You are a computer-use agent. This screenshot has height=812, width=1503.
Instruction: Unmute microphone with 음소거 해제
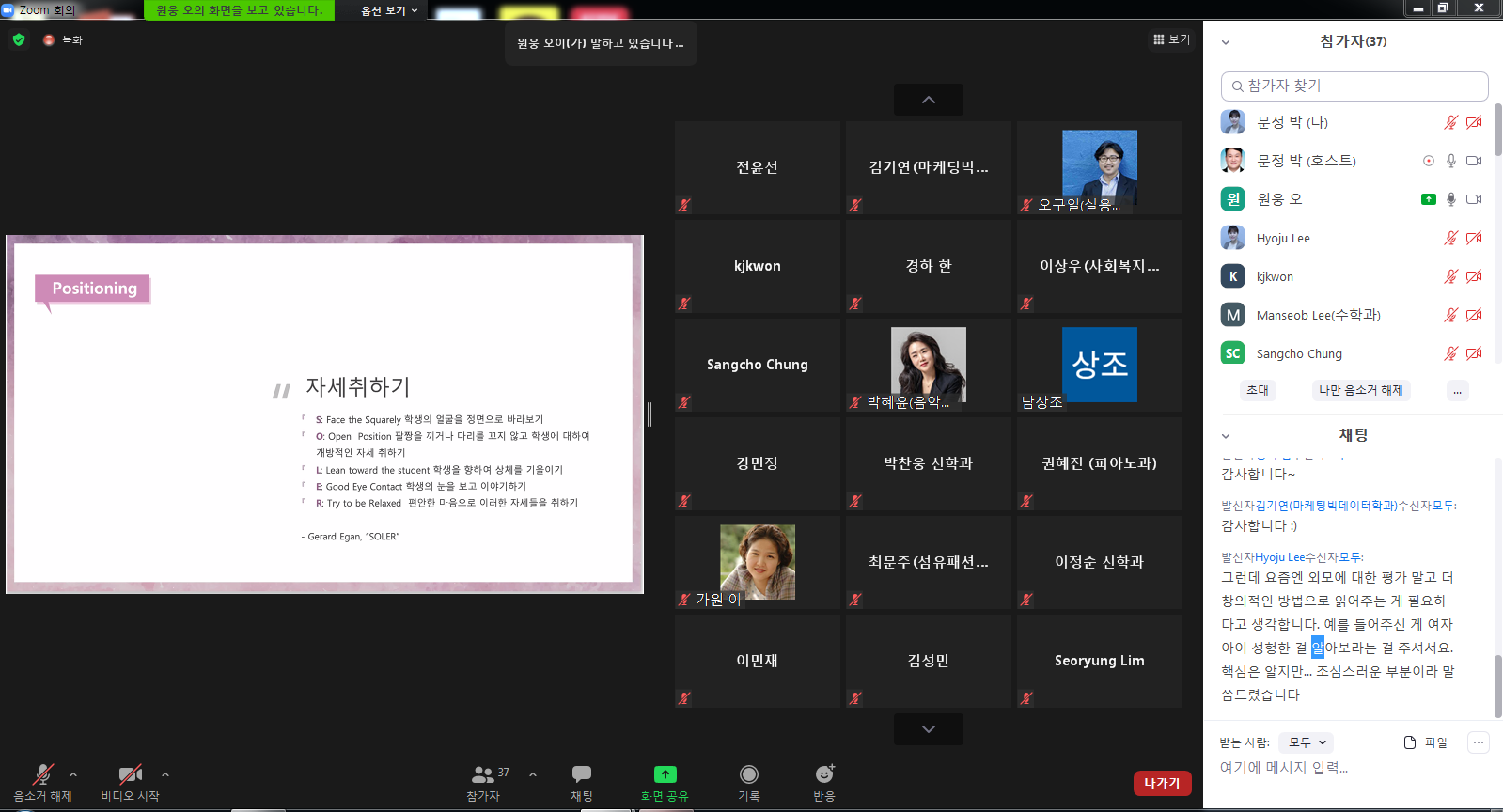42,782
